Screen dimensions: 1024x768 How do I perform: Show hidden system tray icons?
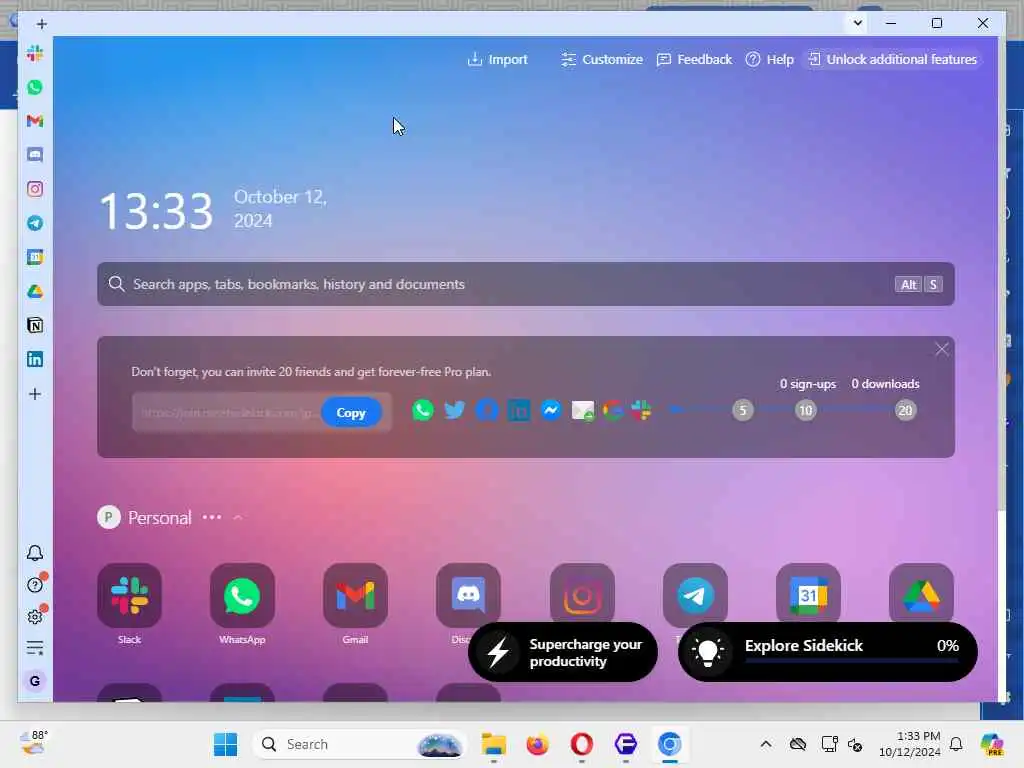click(766, 744)
